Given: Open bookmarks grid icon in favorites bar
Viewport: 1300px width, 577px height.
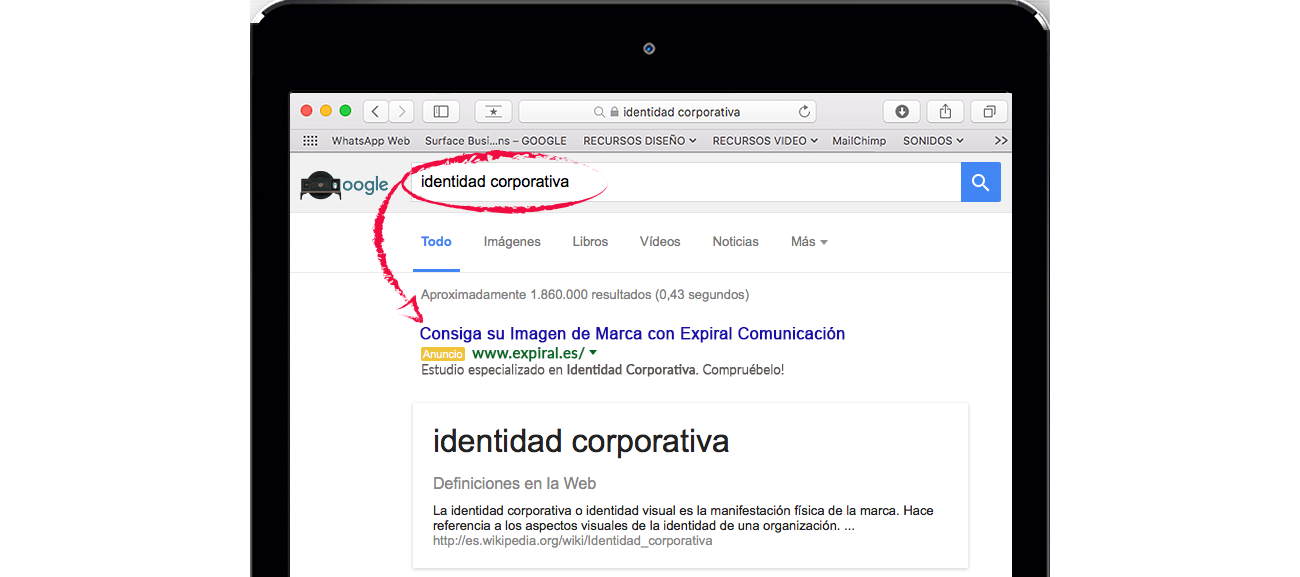Looking at the screenshot, I should 310,141.
